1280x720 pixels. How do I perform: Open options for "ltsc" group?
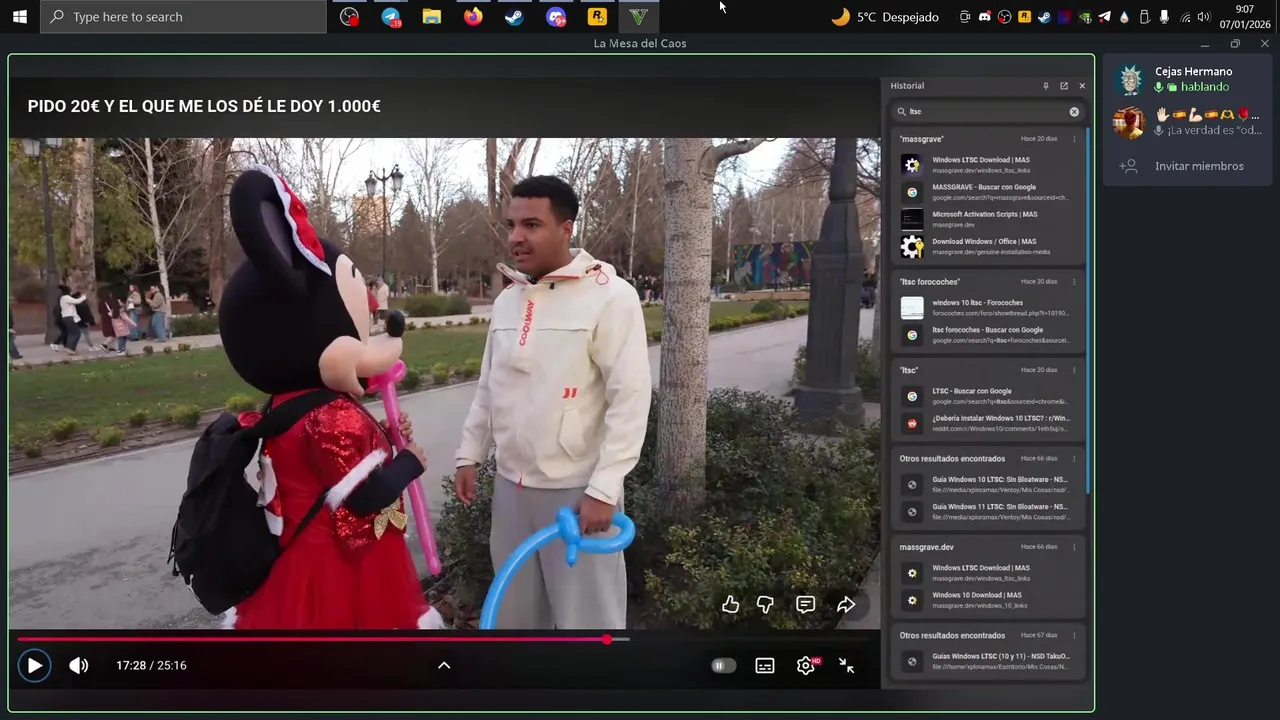tap(1075, 370)
